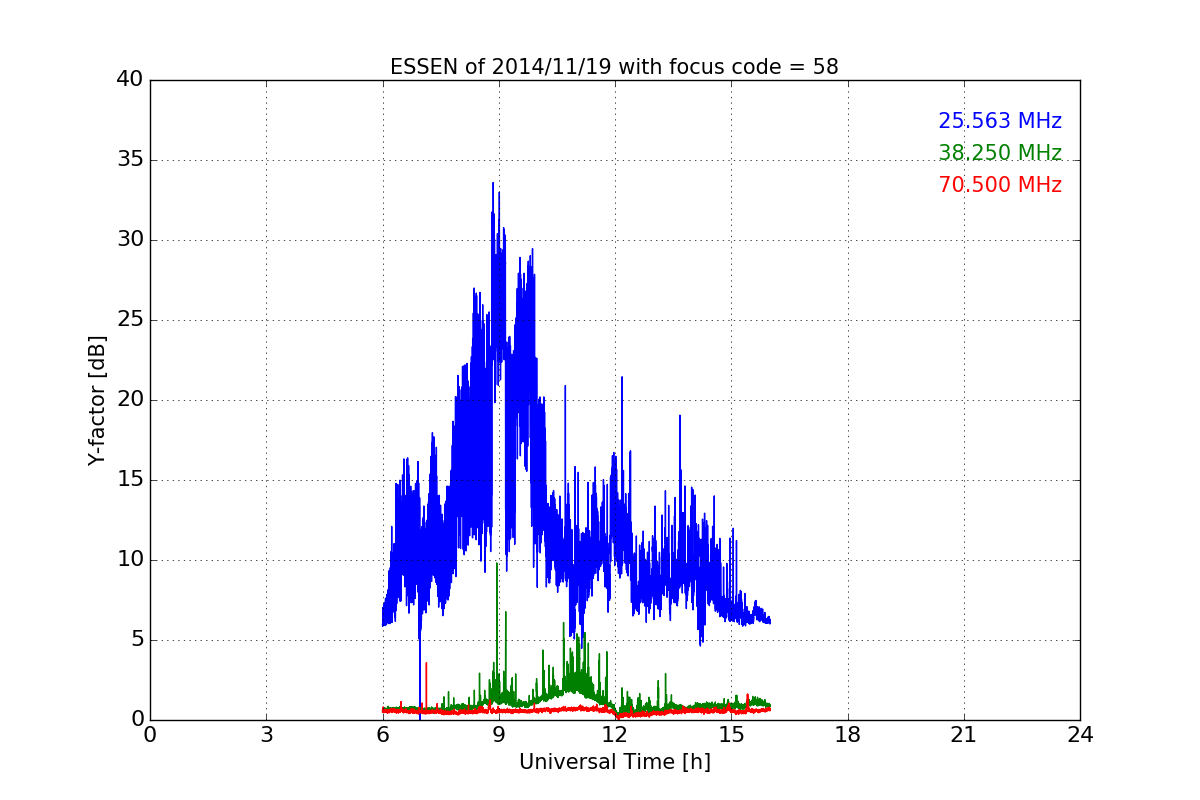Click x-axis tick label 15
The width and height of the screenshot is (1200, 800).
click(731, 735)
